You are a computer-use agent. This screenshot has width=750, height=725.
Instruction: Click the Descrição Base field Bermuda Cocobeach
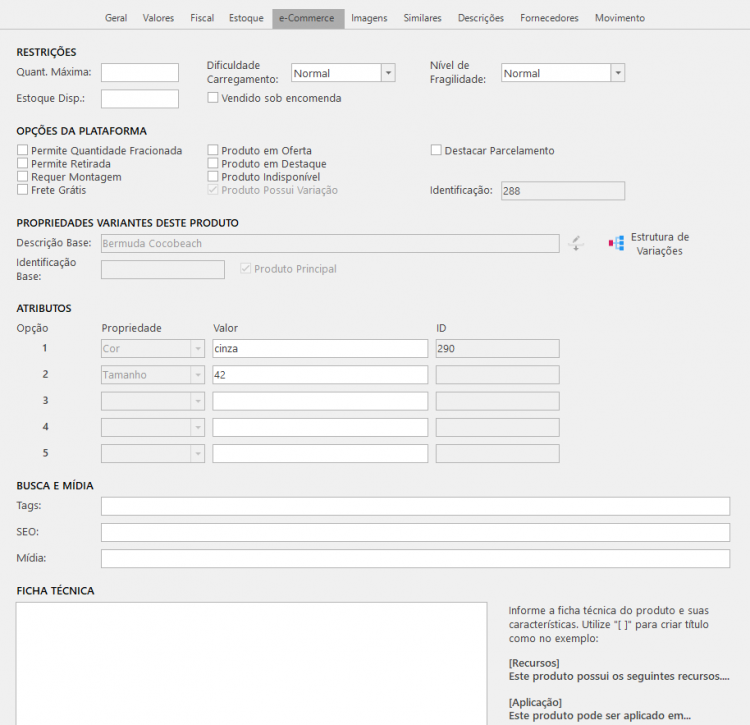click(x=330, y=243)
